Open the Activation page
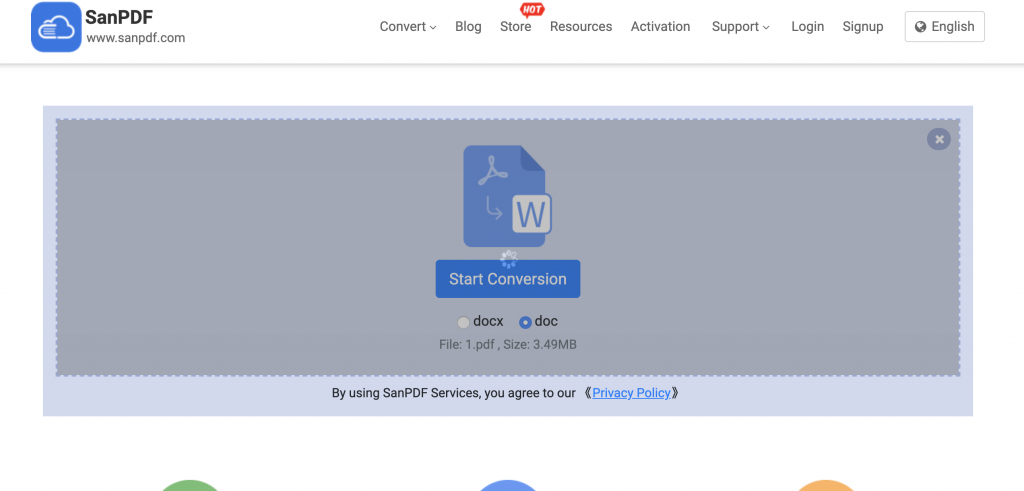 [x=660, y=27]
